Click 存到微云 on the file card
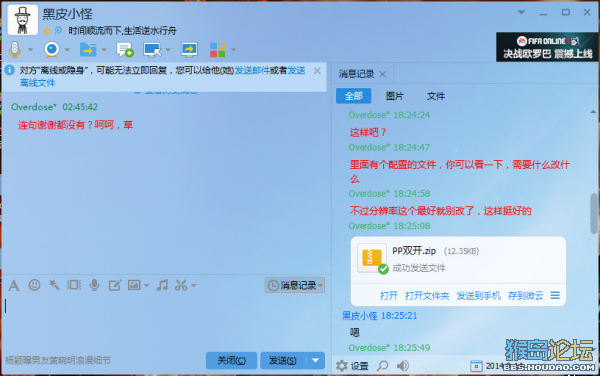The image size is (600, 376). 525,296
